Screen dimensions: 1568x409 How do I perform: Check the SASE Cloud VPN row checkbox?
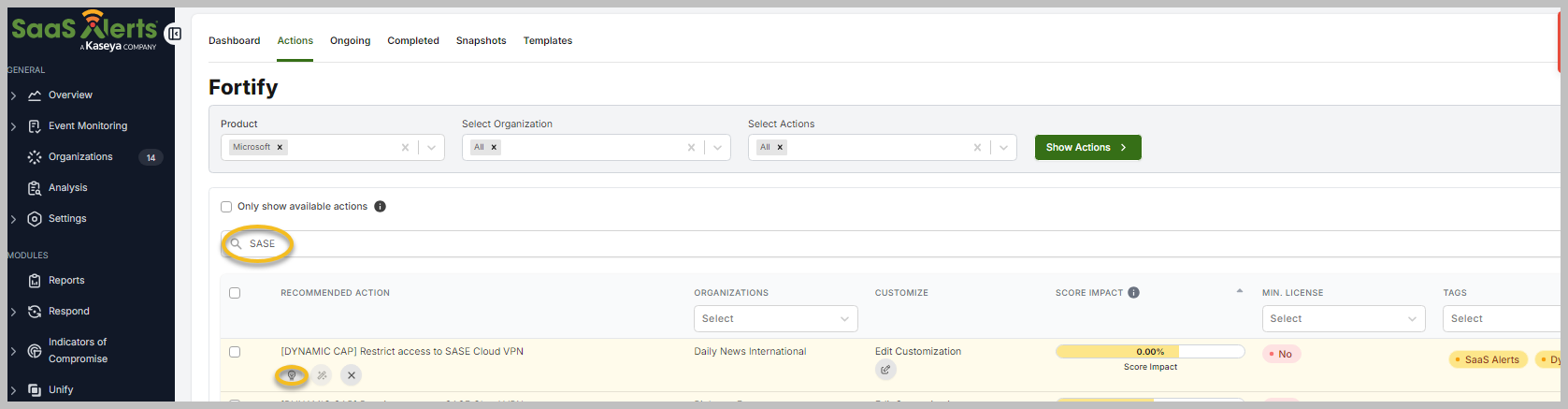pos(235,352)
